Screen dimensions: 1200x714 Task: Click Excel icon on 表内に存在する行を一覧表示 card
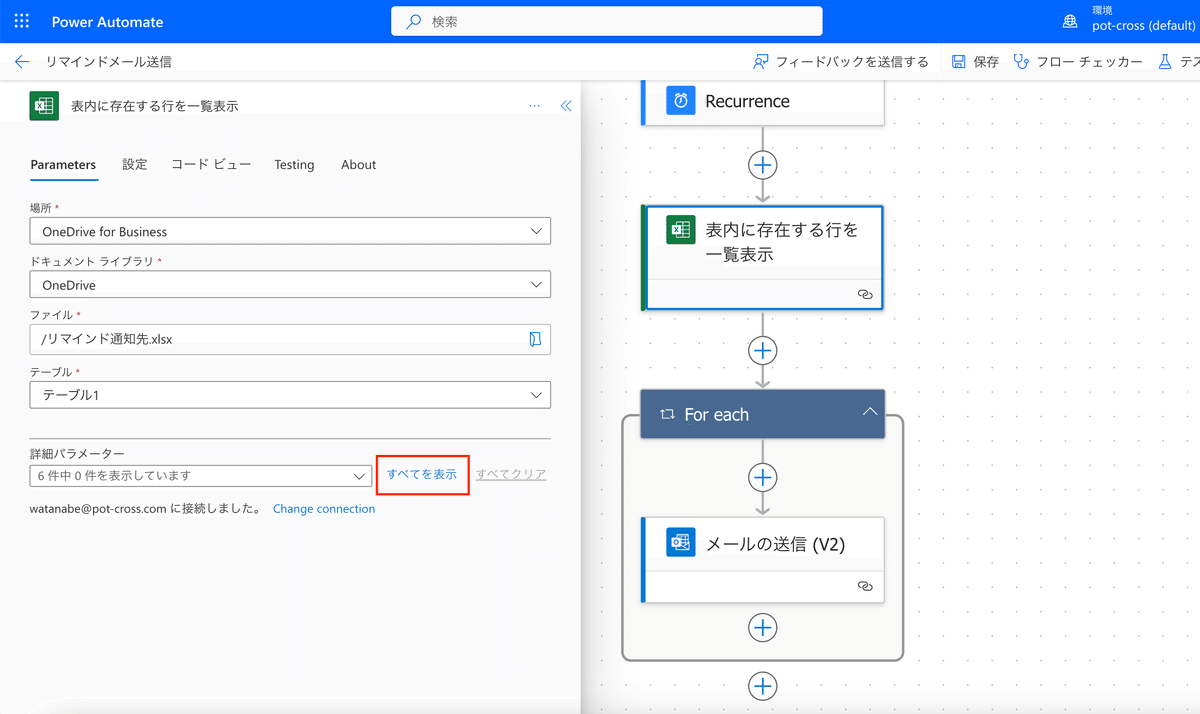(681, 230)
